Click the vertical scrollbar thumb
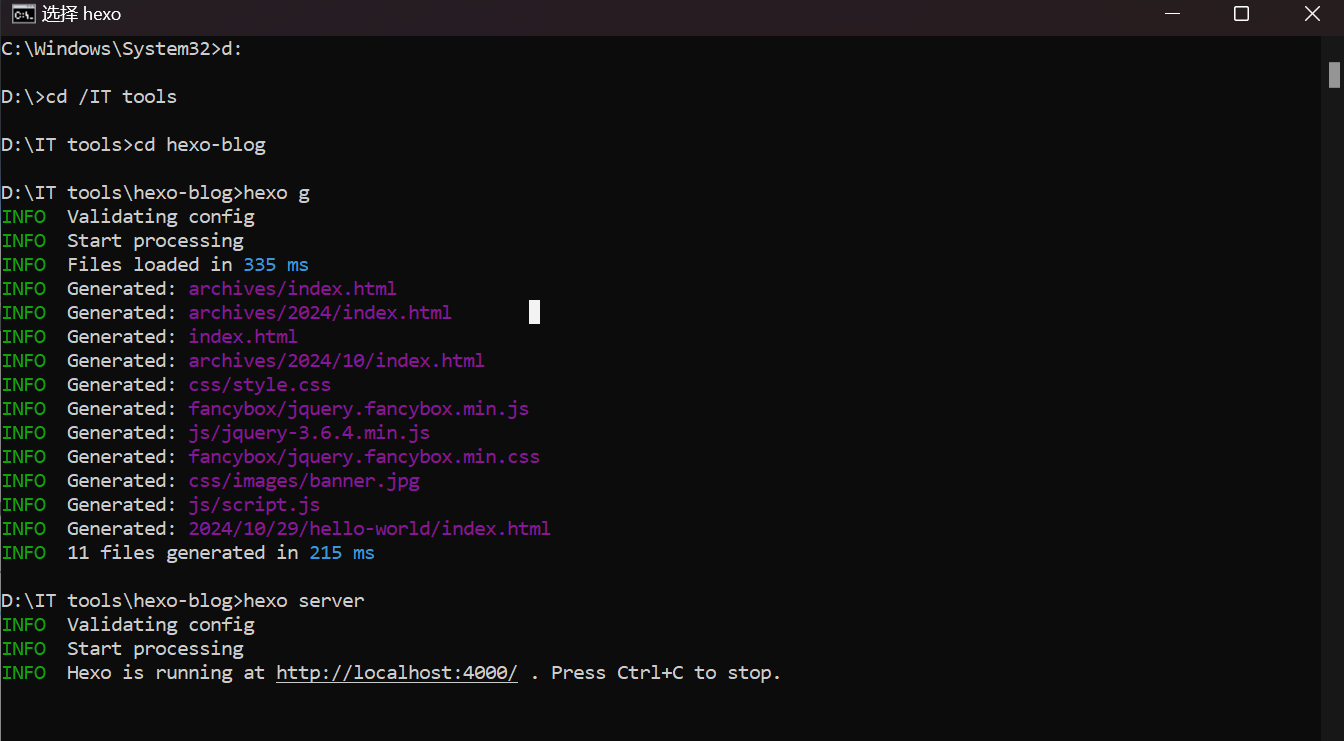Image resolution: width=1344 pixels, height=741 pixels. pyautogui.click(x=1334, y=75)
